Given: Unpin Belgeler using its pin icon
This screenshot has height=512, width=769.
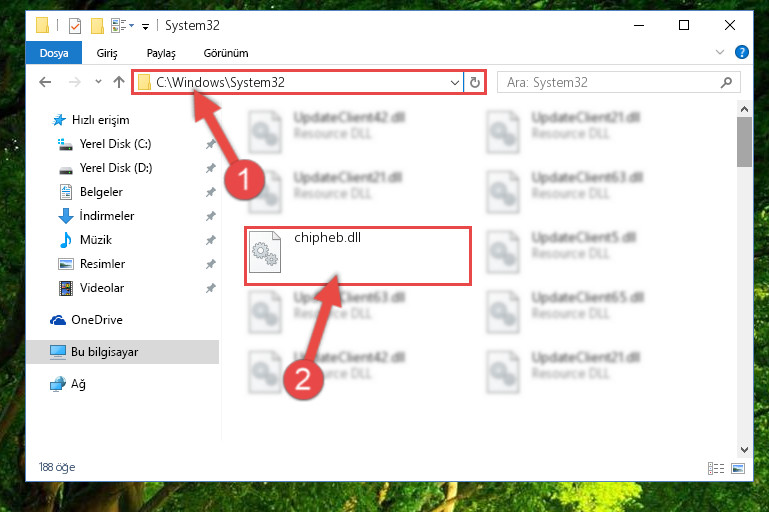Looking at the screenshot, I should tap(210, 192).
